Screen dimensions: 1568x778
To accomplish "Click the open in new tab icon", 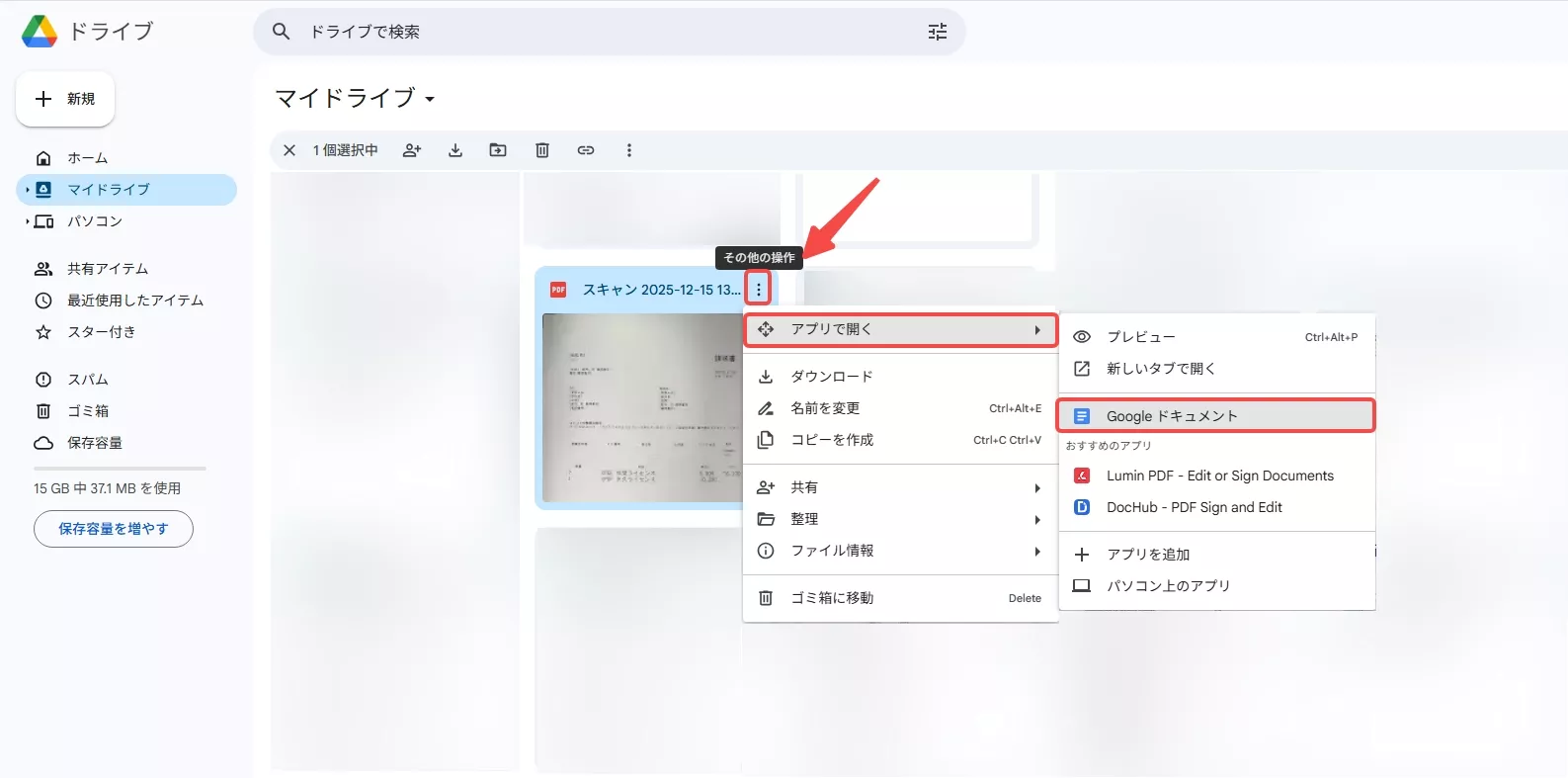I will point(1082,369).
